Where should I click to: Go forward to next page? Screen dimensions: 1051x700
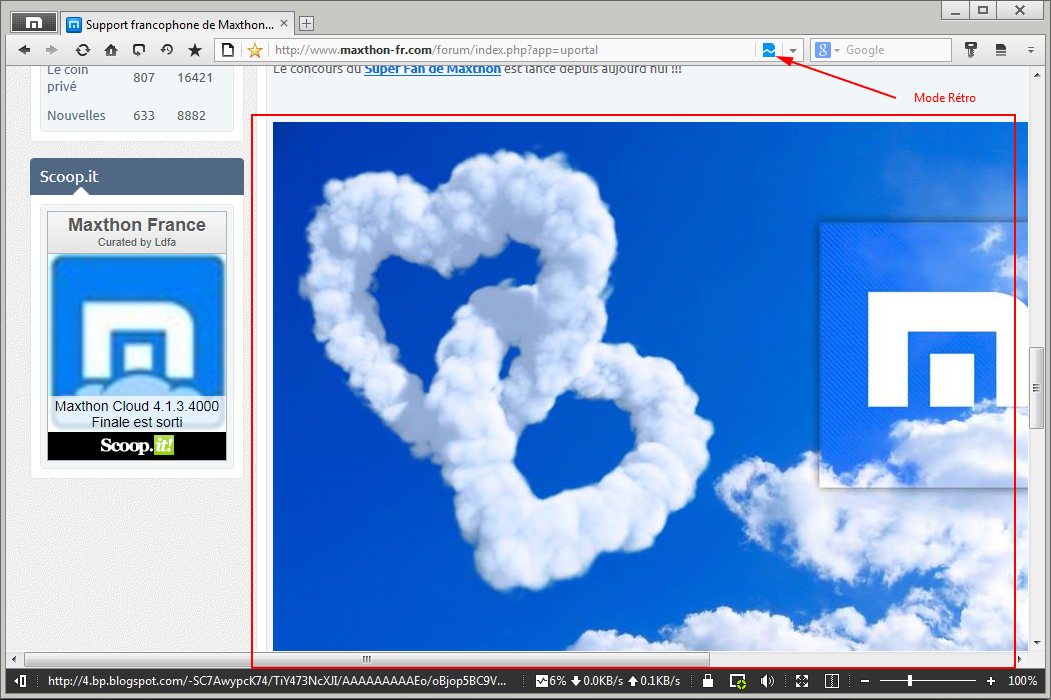click(x=52, y=50)
